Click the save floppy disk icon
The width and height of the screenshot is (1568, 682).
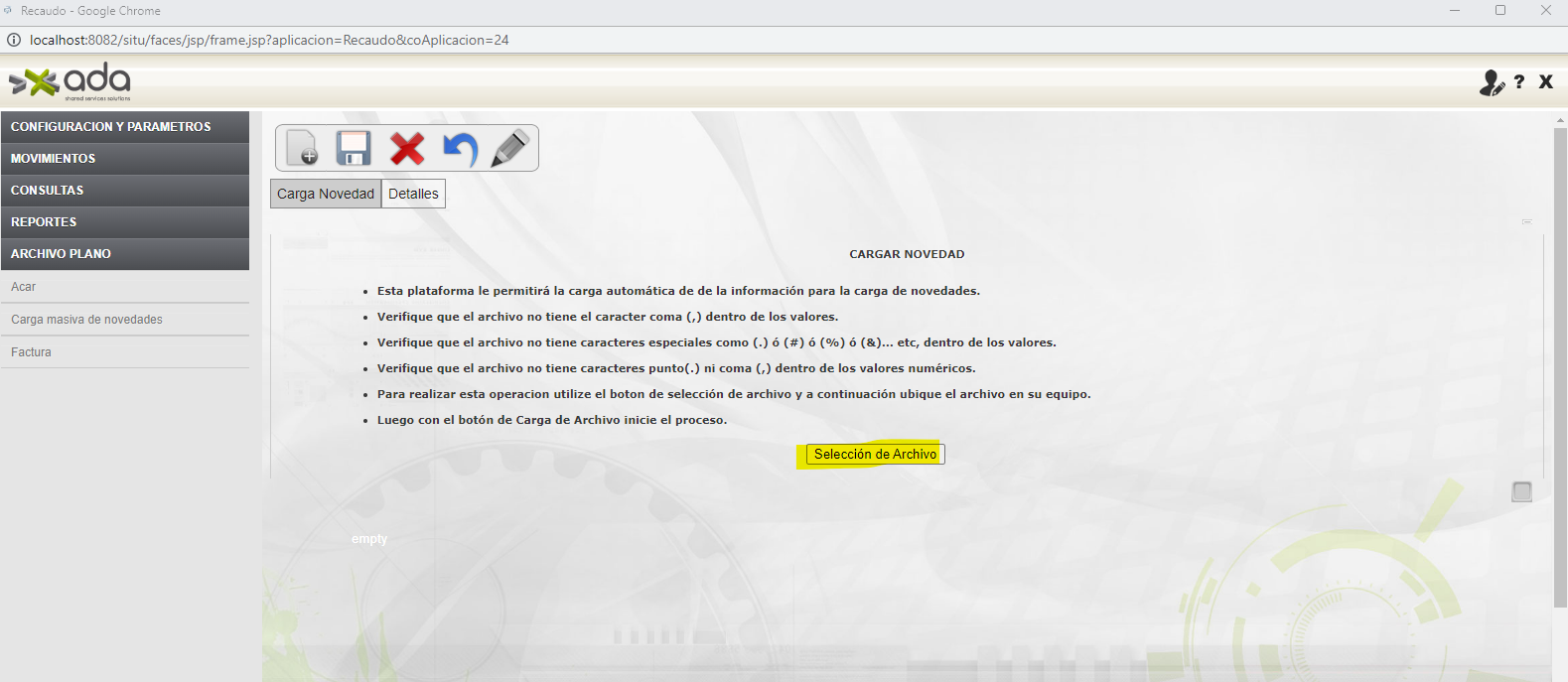point(354,148)
